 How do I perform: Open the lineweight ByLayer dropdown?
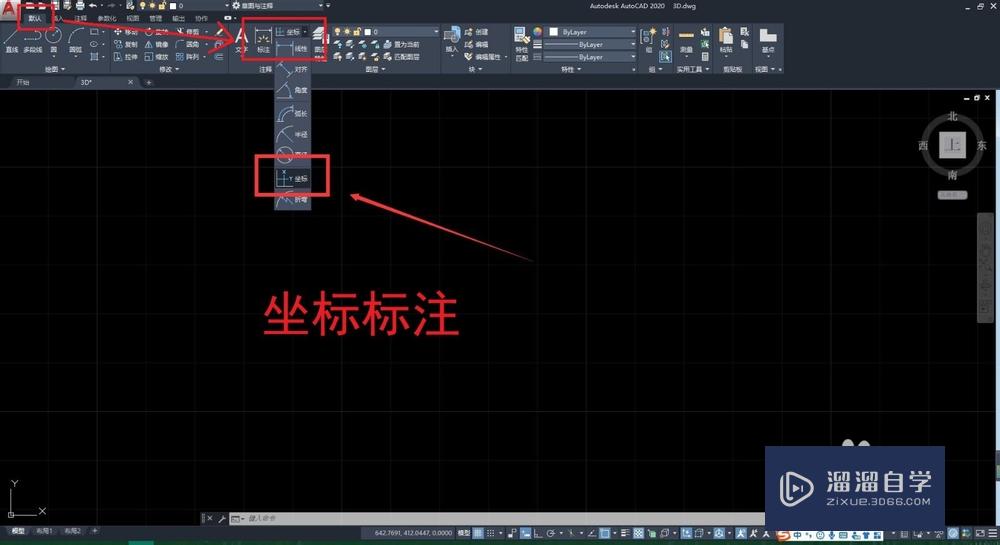(589, 44)
